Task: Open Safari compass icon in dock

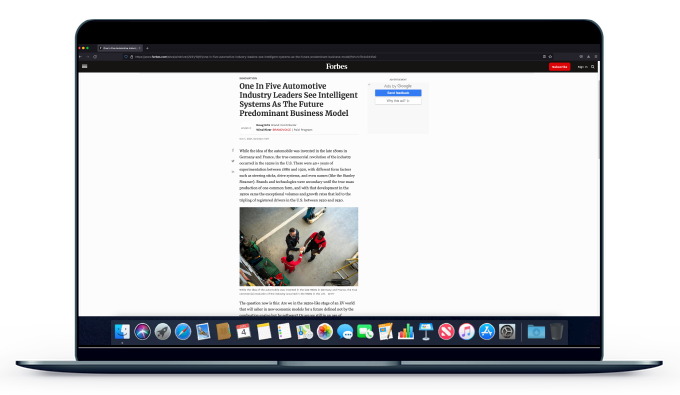Action: click(x=183, y=332)
